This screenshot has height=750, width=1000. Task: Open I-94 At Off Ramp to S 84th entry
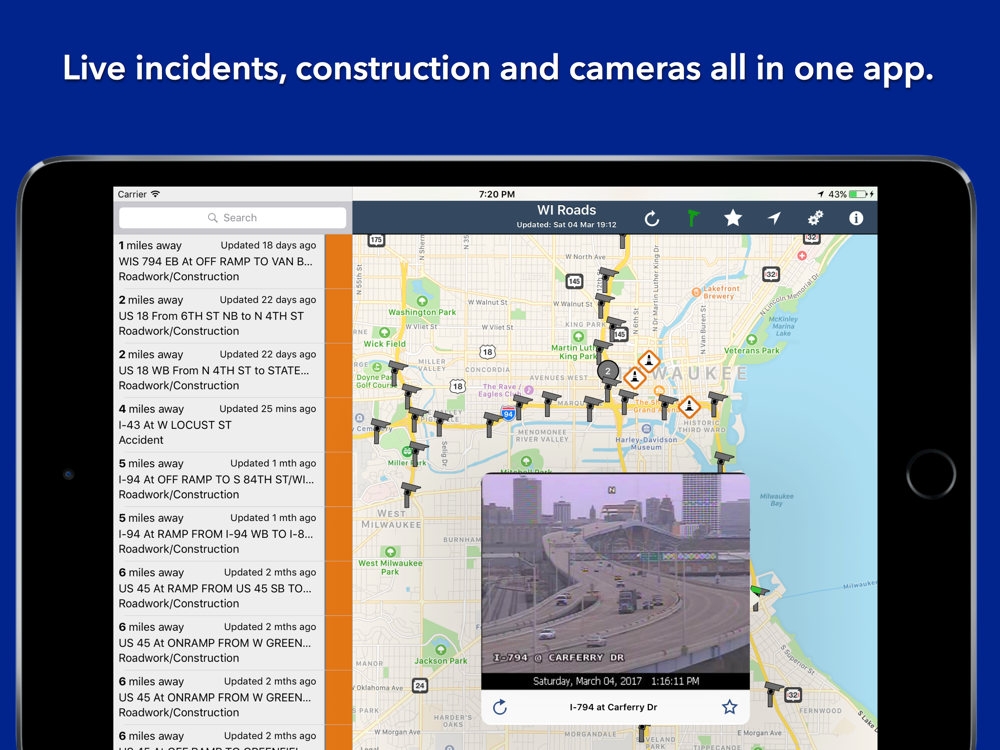(x=218, y=479)
